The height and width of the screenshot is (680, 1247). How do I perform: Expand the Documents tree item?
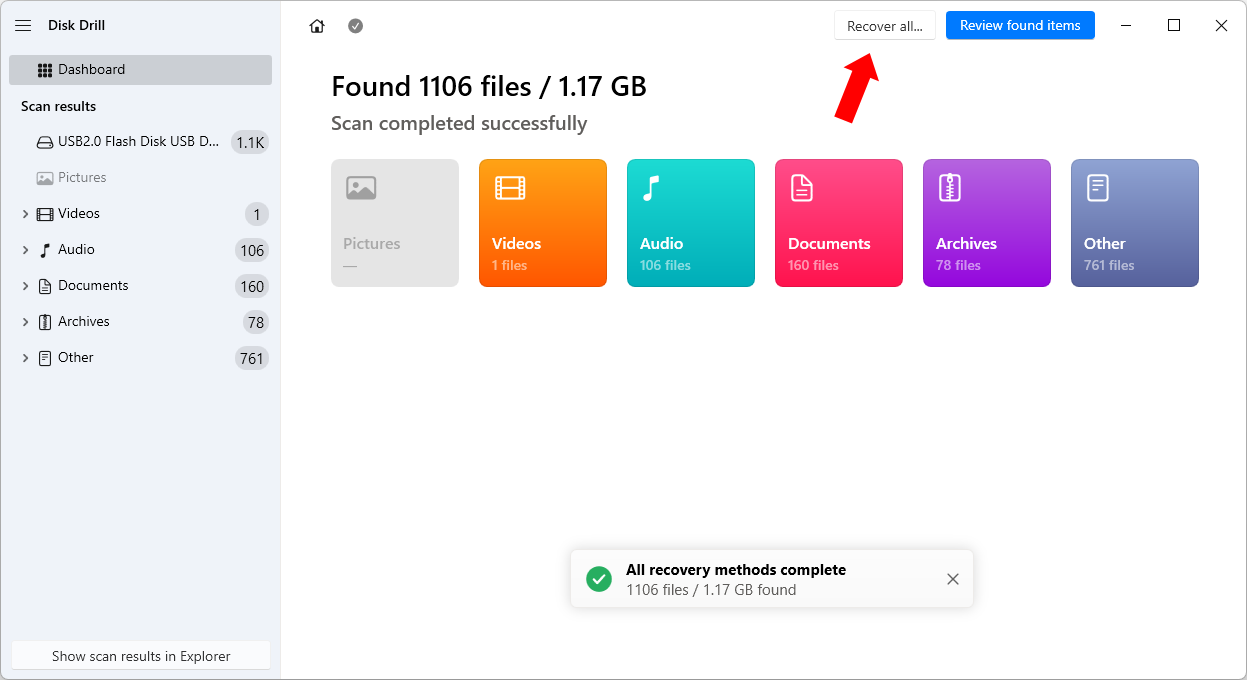coord(26,285)
